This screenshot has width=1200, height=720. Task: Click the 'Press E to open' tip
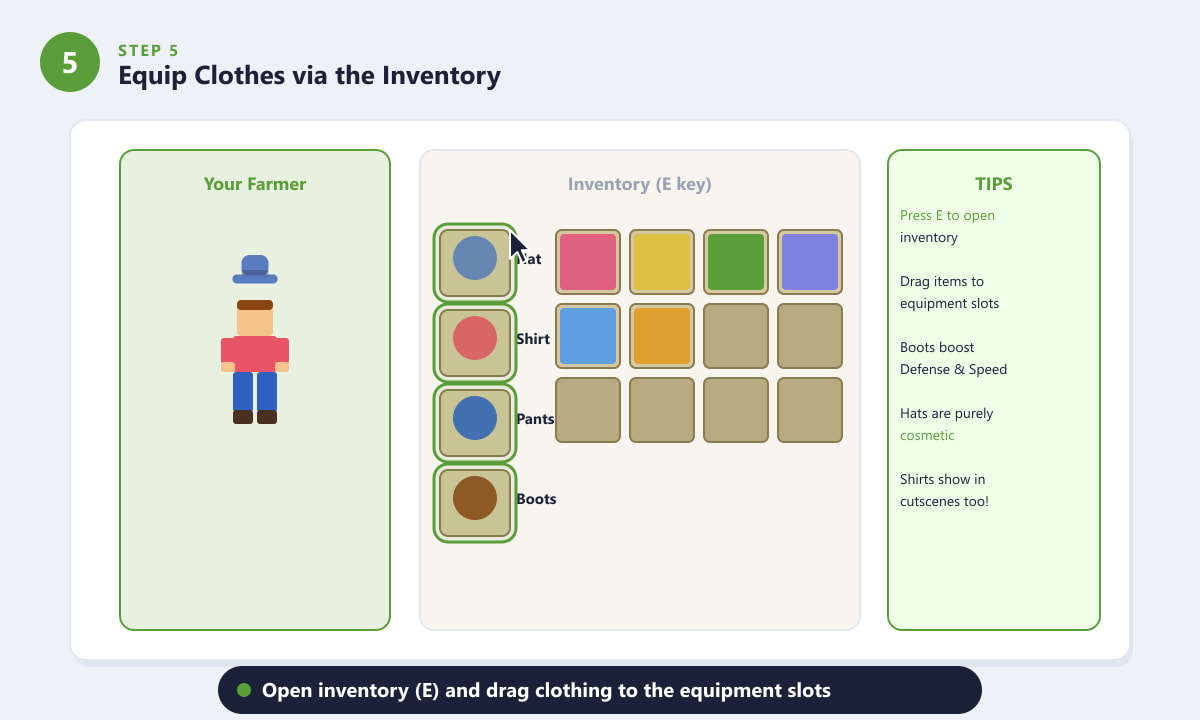947,216
